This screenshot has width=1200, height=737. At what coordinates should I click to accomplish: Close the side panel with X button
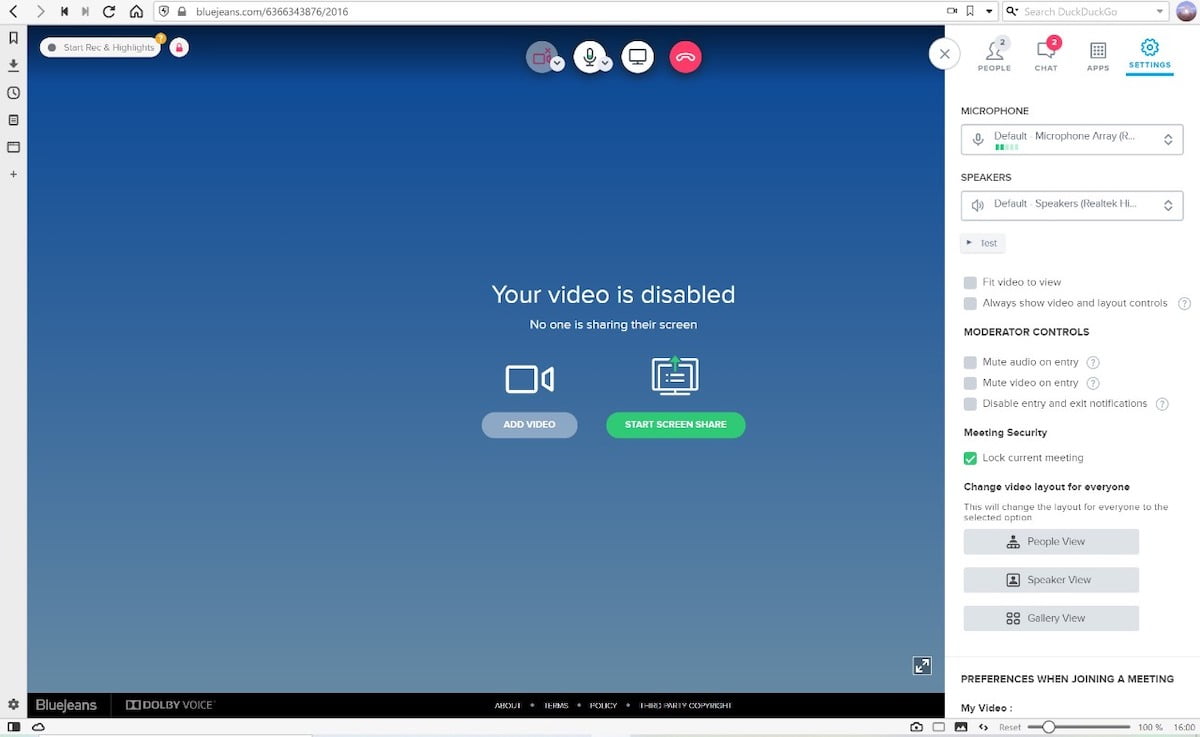(944, 54)
